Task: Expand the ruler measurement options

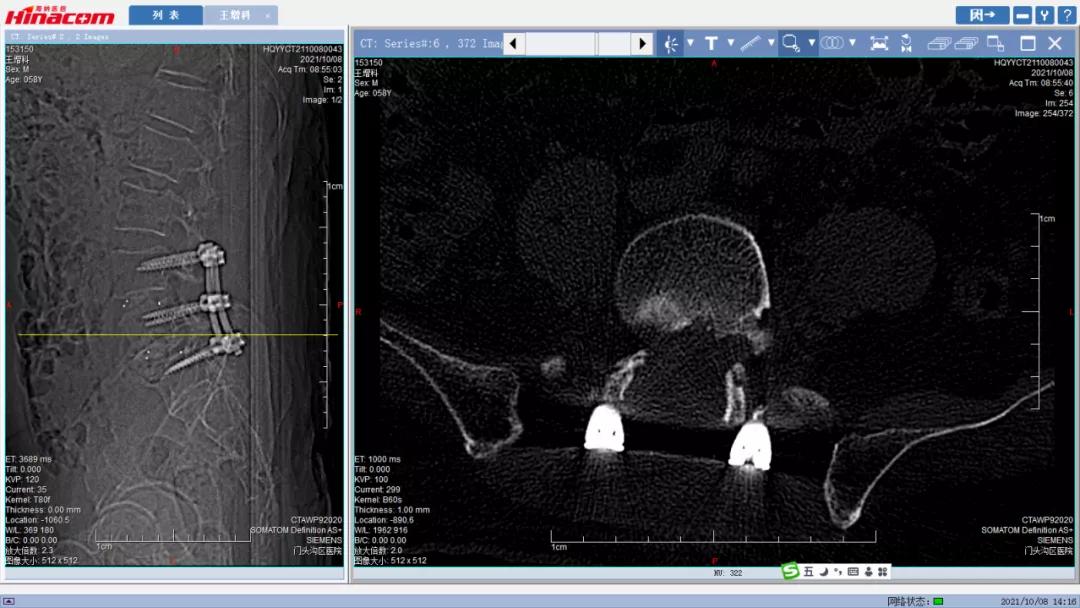Action: tap(771, 43)
